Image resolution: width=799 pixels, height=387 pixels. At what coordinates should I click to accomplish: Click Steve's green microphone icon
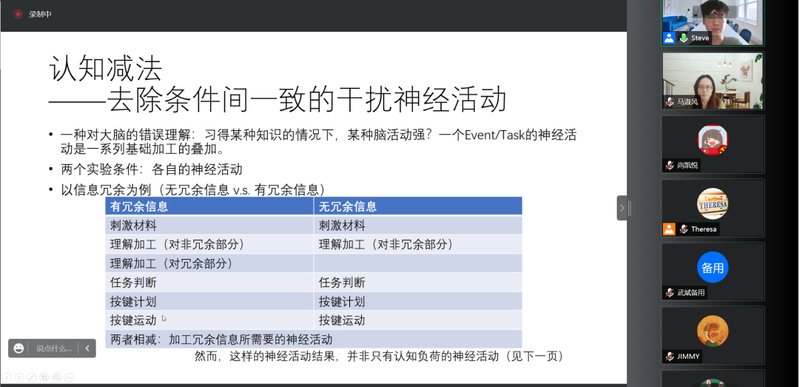pos(683,38)
